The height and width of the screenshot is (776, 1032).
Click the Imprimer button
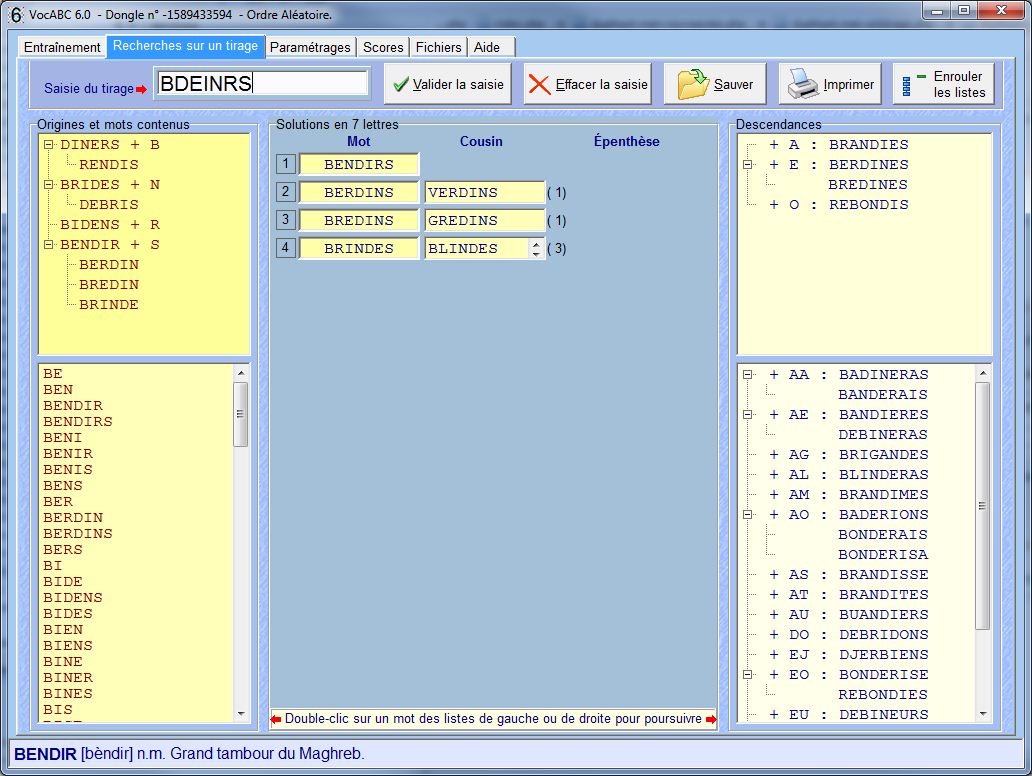coord(830,84)
